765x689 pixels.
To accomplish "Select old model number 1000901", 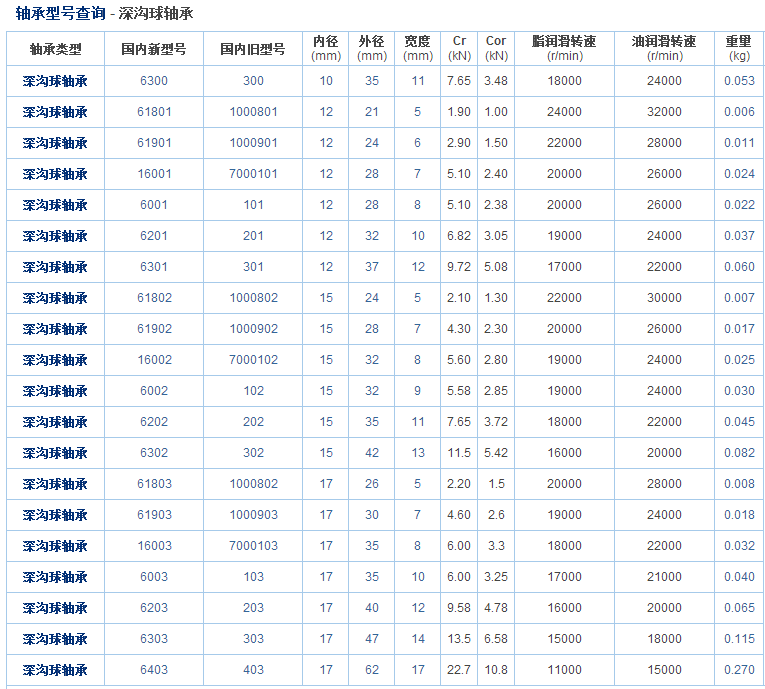I will coord(253,142).
